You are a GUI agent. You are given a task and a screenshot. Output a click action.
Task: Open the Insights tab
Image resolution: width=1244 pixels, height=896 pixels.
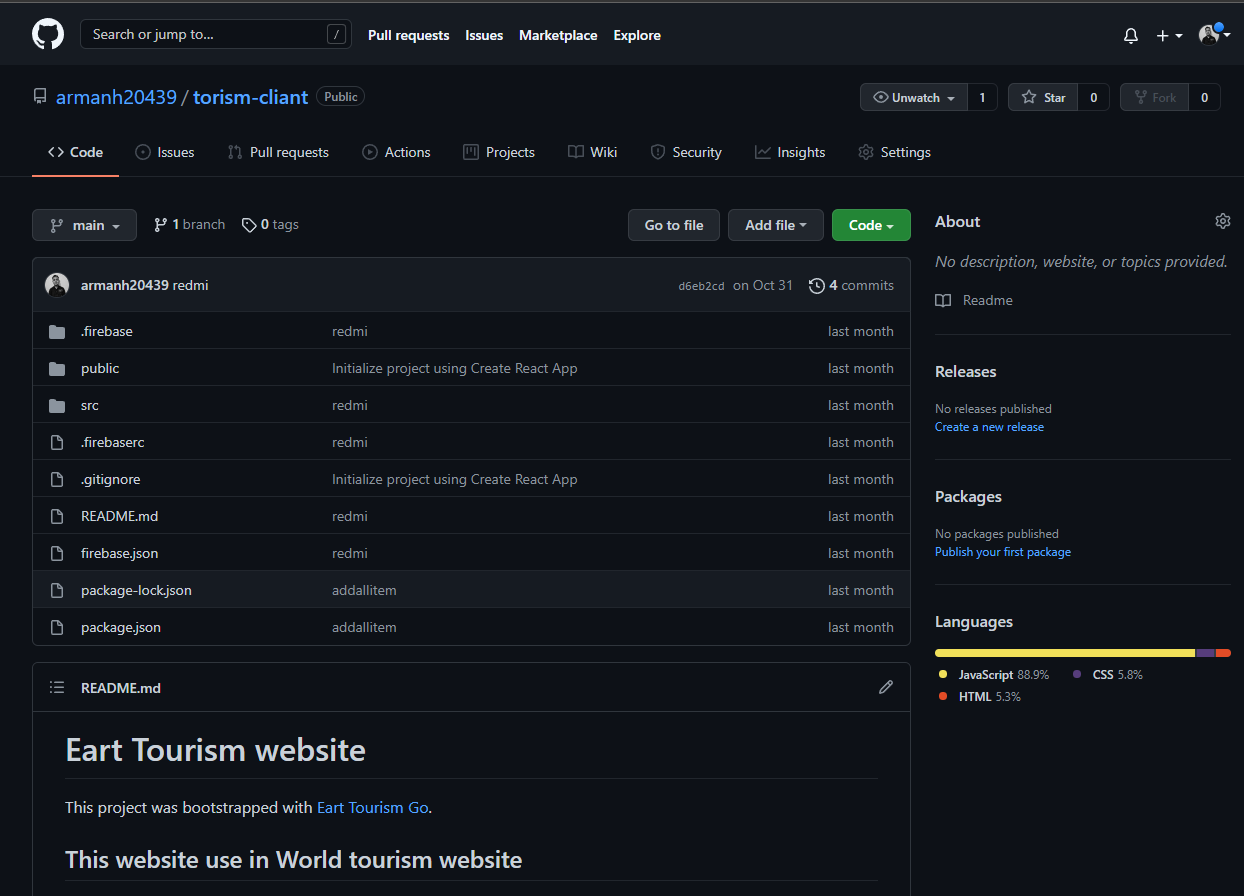(790, 152)
